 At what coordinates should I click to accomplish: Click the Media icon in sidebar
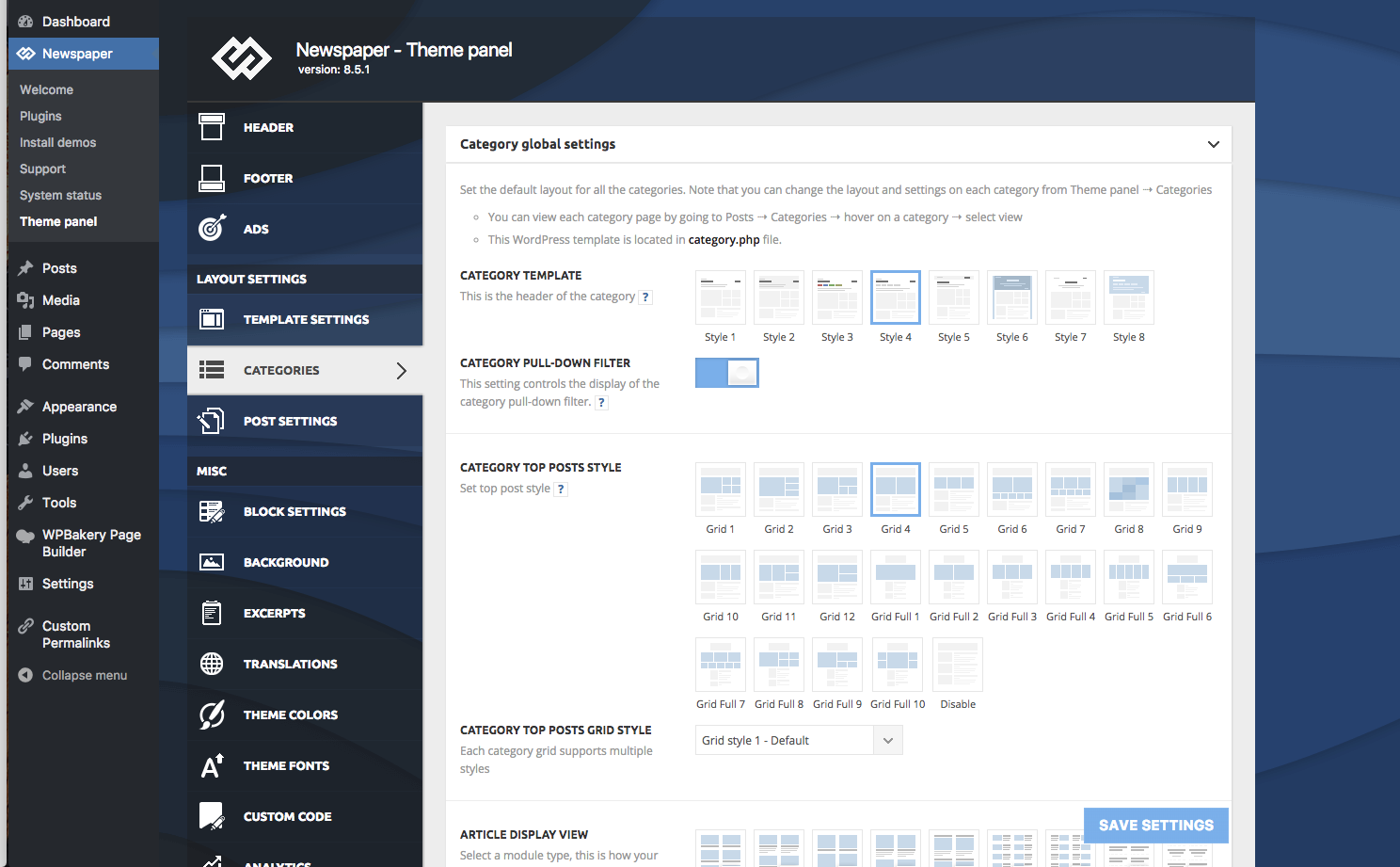coord(25,300)
